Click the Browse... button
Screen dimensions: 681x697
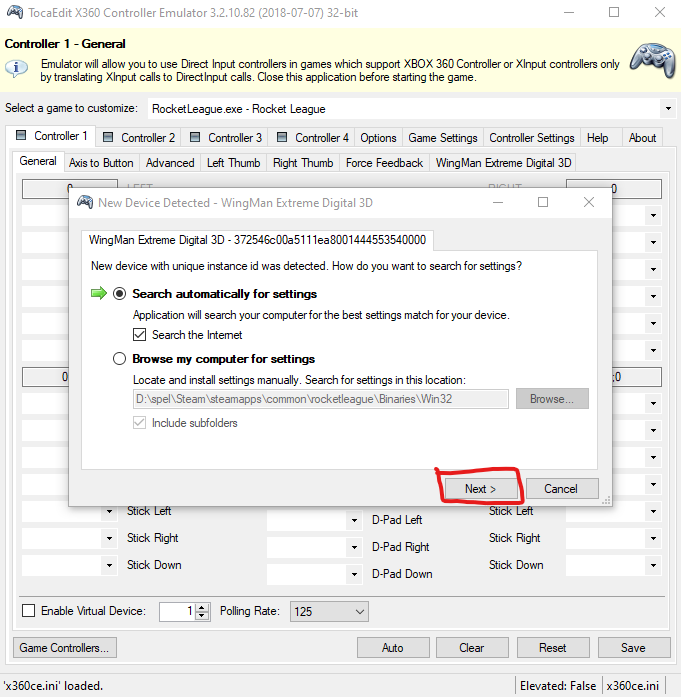552,399
